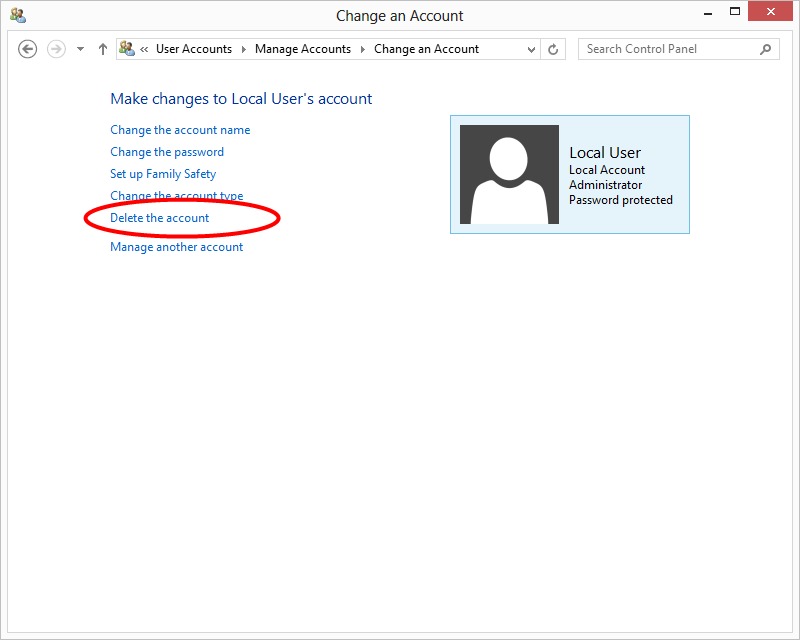800x640 pixels.
Task: Navigate to User Accounts breadcrumb
Action: pyautogui.click(x=194, y=49)
